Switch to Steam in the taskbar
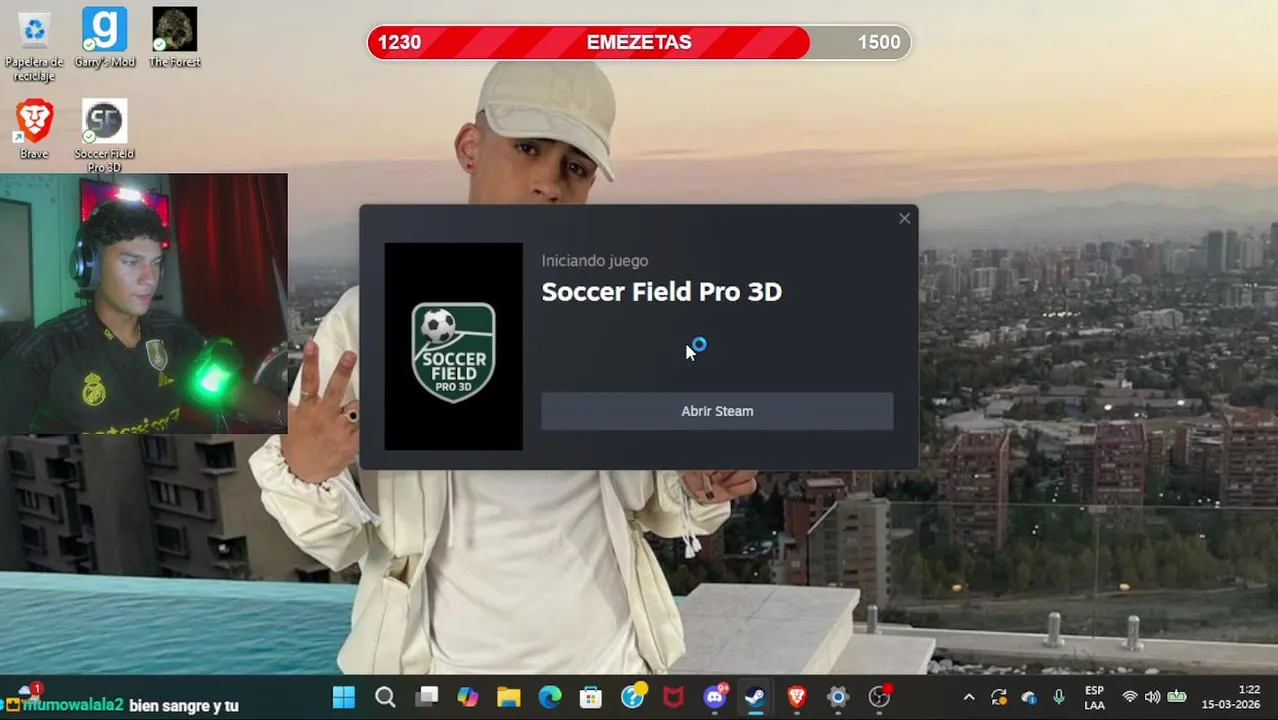Image resolution: width=1278 pixels, height=720 pixels. [756, 697]
